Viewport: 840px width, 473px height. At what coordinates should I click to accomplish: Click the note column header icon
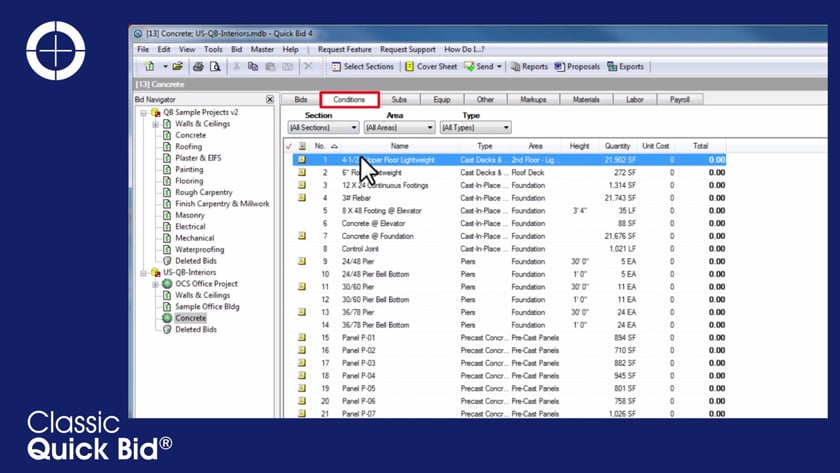(302, 146)
